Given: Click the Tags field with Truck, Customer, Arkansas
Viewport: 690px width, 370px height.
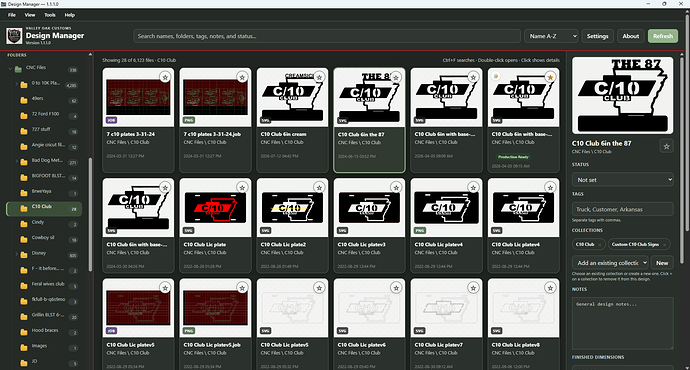Looking at the screenshot, I should (622, 209).
